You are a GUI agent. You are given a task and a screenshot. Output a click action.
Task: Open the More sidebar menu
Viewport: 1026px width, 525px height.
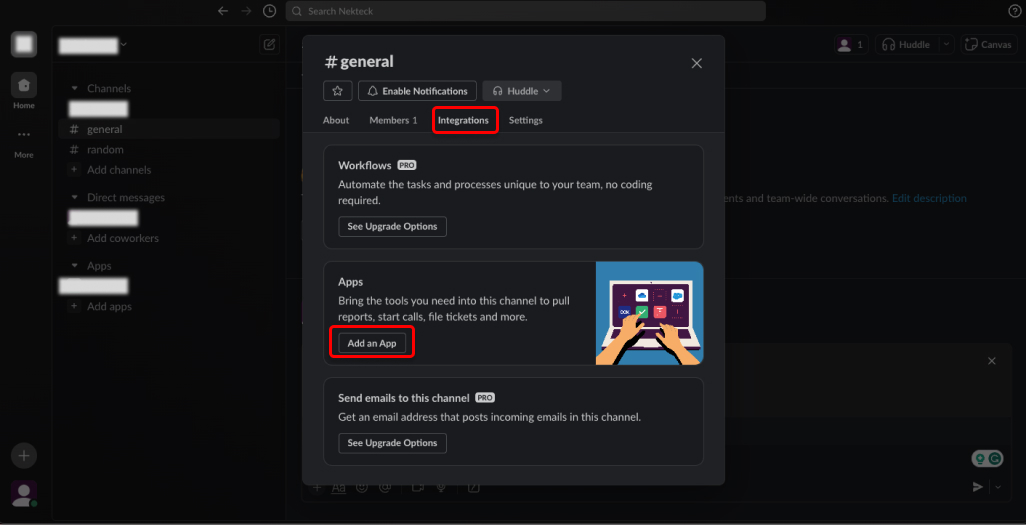(x=24, y=139)
